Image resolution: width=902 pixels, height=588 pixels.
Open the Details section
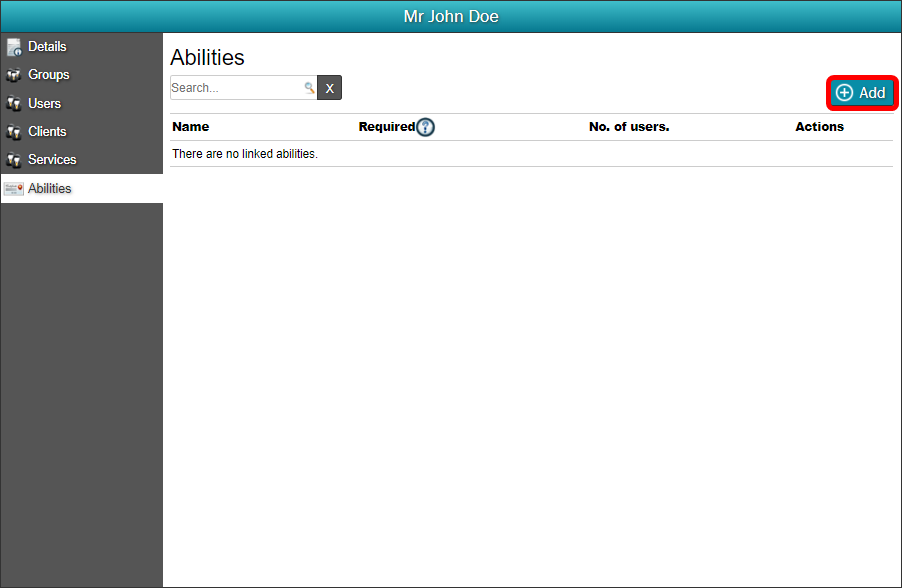pyautogui.click(x=82, y=47)
